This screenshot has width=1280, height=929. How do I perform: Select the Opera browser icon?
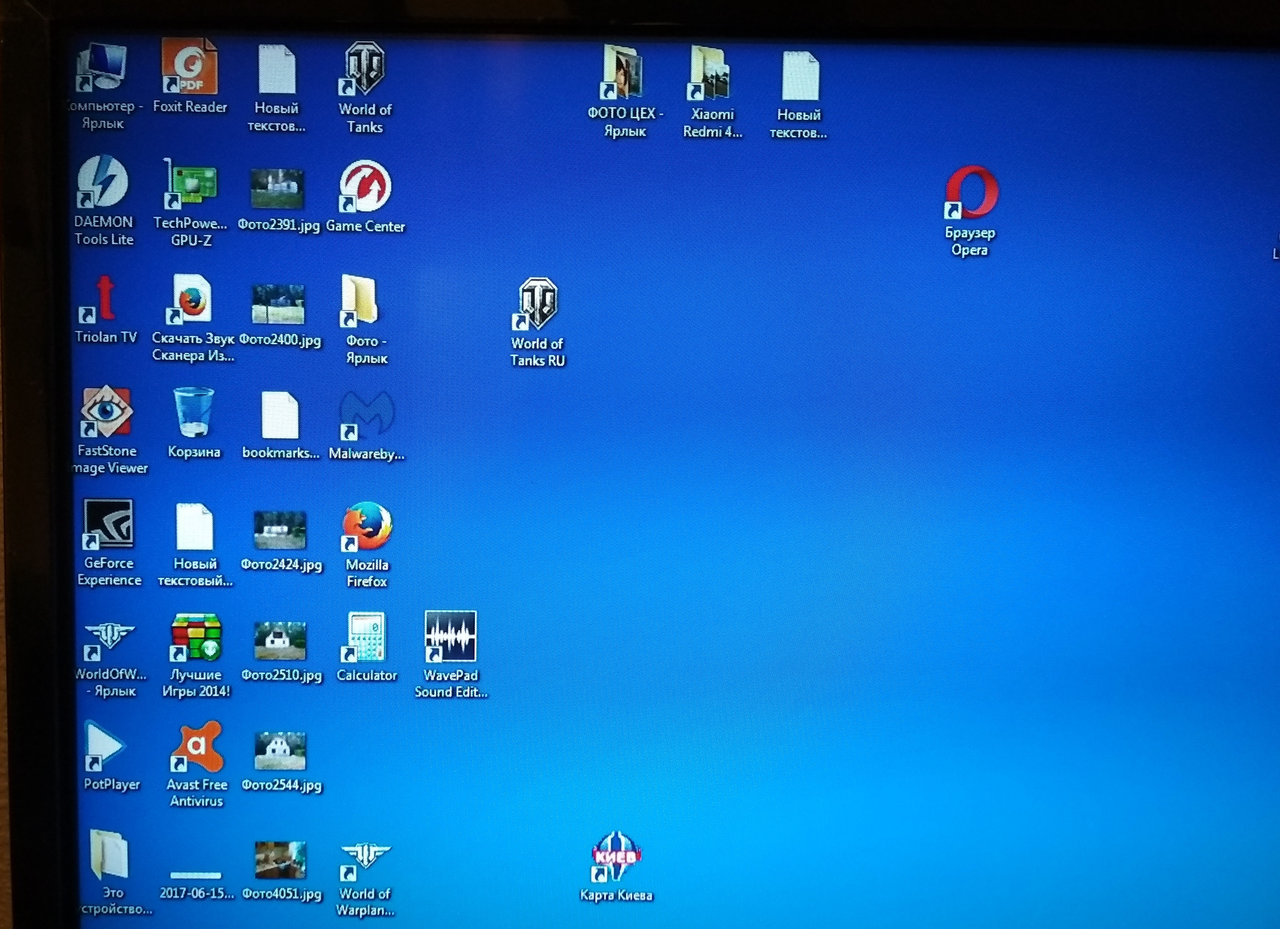971,193
